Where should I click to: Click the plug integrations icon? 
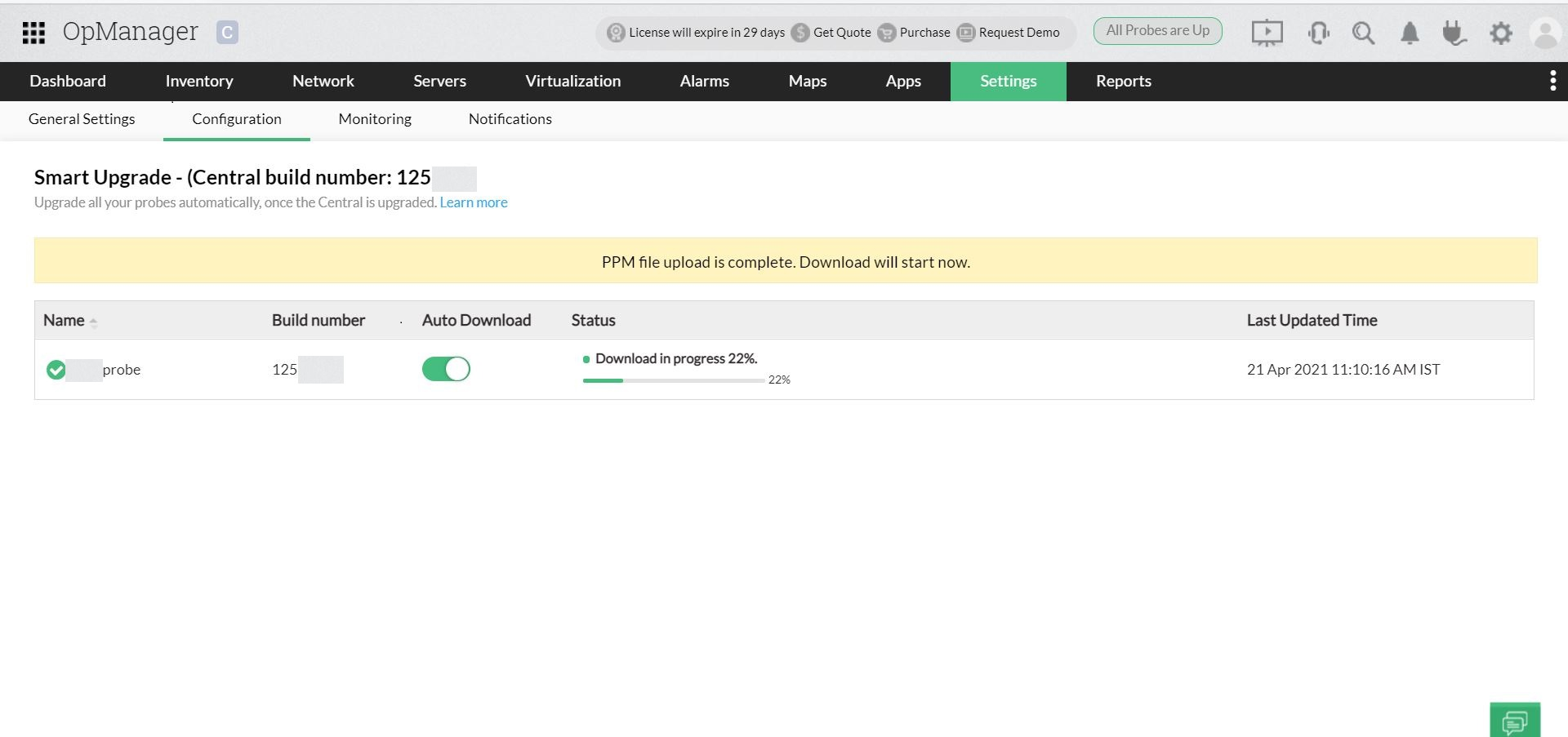pos(1454,33)
